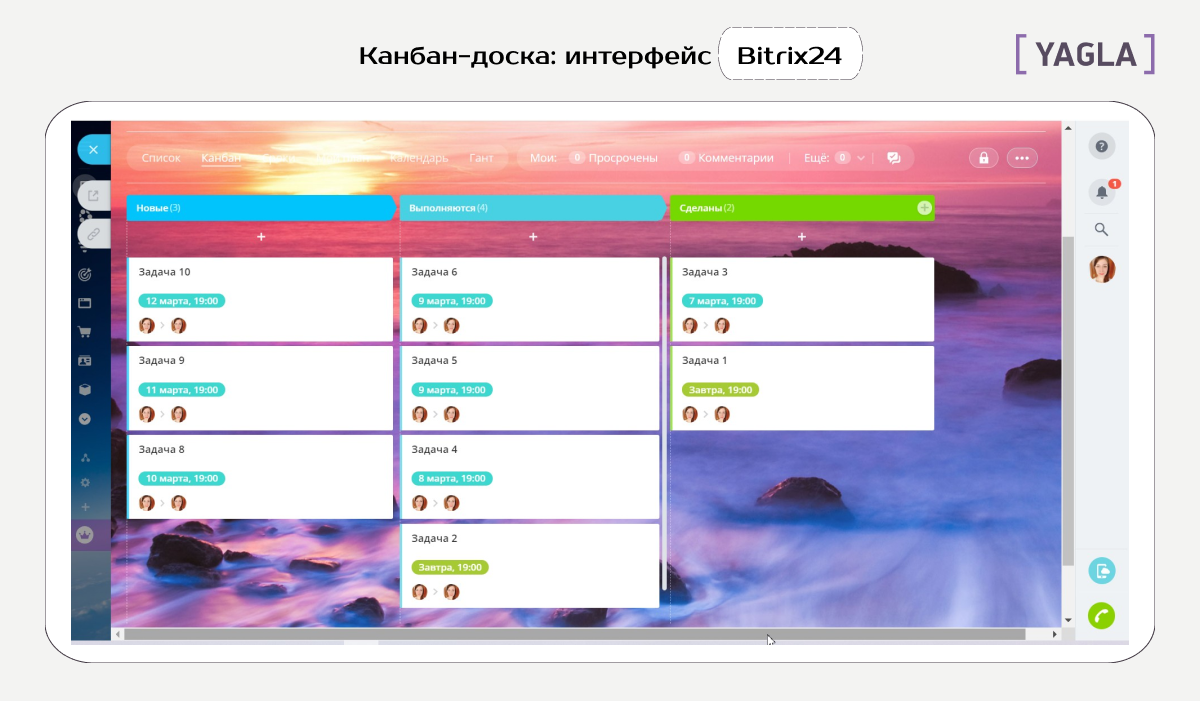Click the chat bubbles read-all icon
This screenshot has width=1200, height=701.
pyautogui.click(x=894, y=158)
